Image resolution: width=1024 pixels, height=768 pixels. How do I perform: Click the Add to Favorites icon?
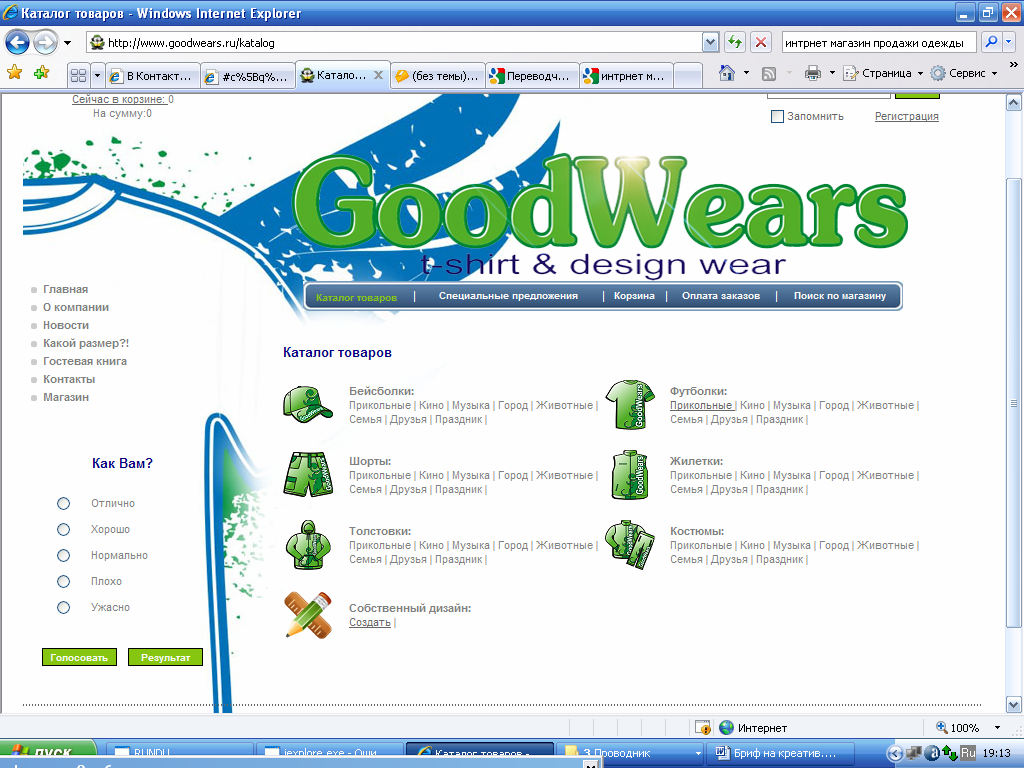[42, 73]
